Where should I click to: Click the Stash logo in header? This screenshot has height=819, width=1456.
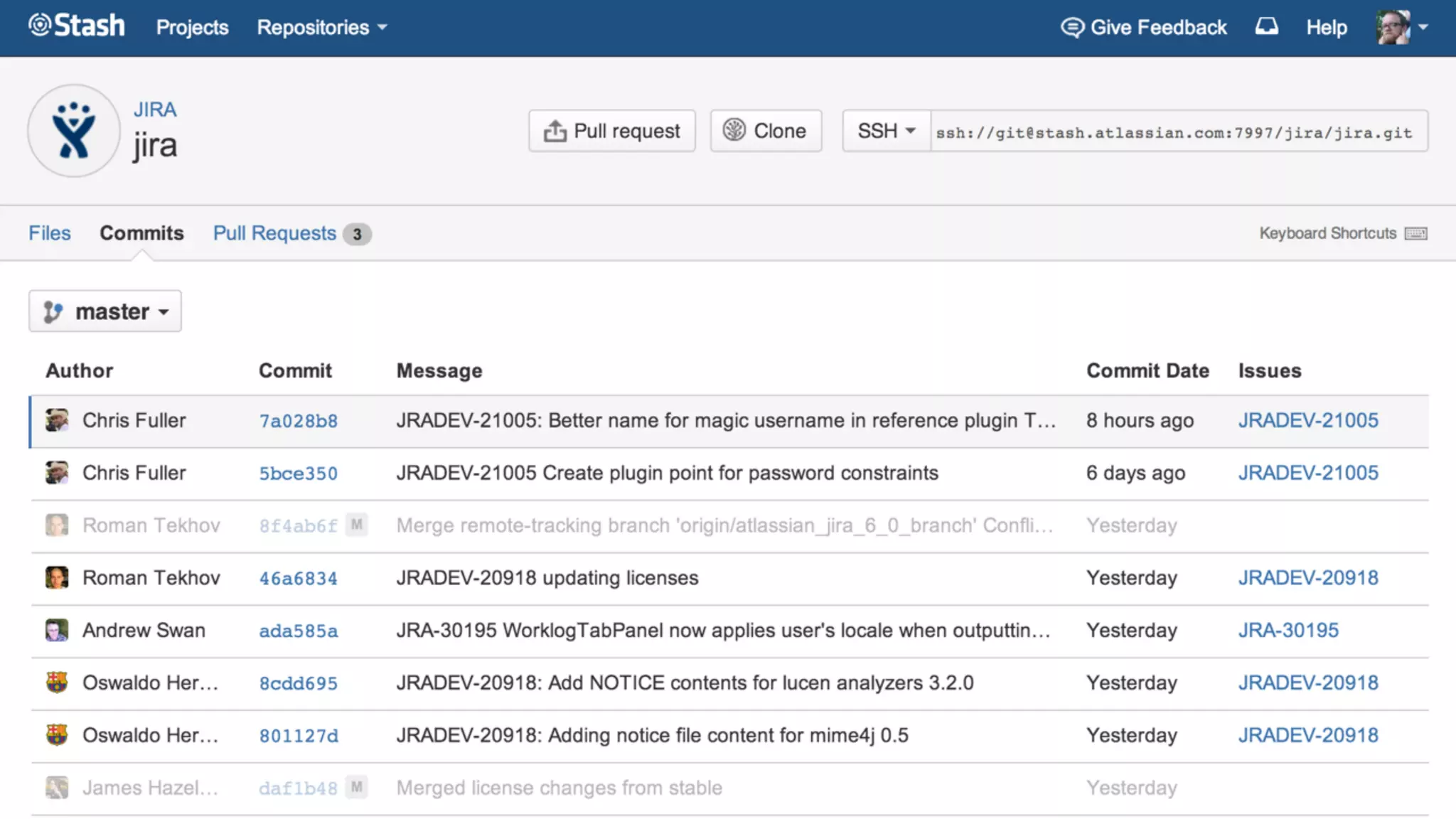click(x=77, y=26)
